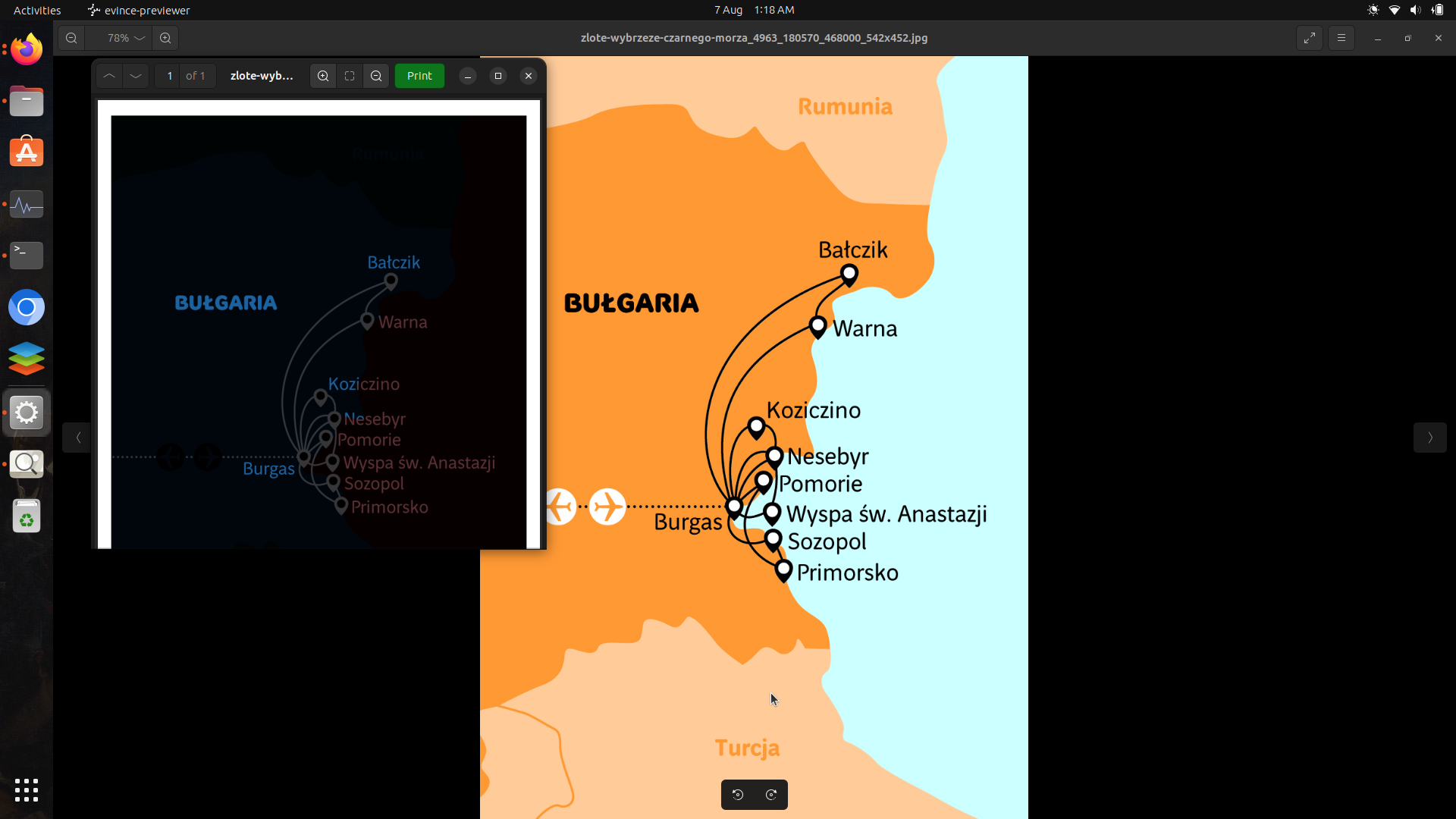The width and height of the screenshot is (1456, 819).
Task: Rotate image clockwise
Action: [x=771, y=795]
